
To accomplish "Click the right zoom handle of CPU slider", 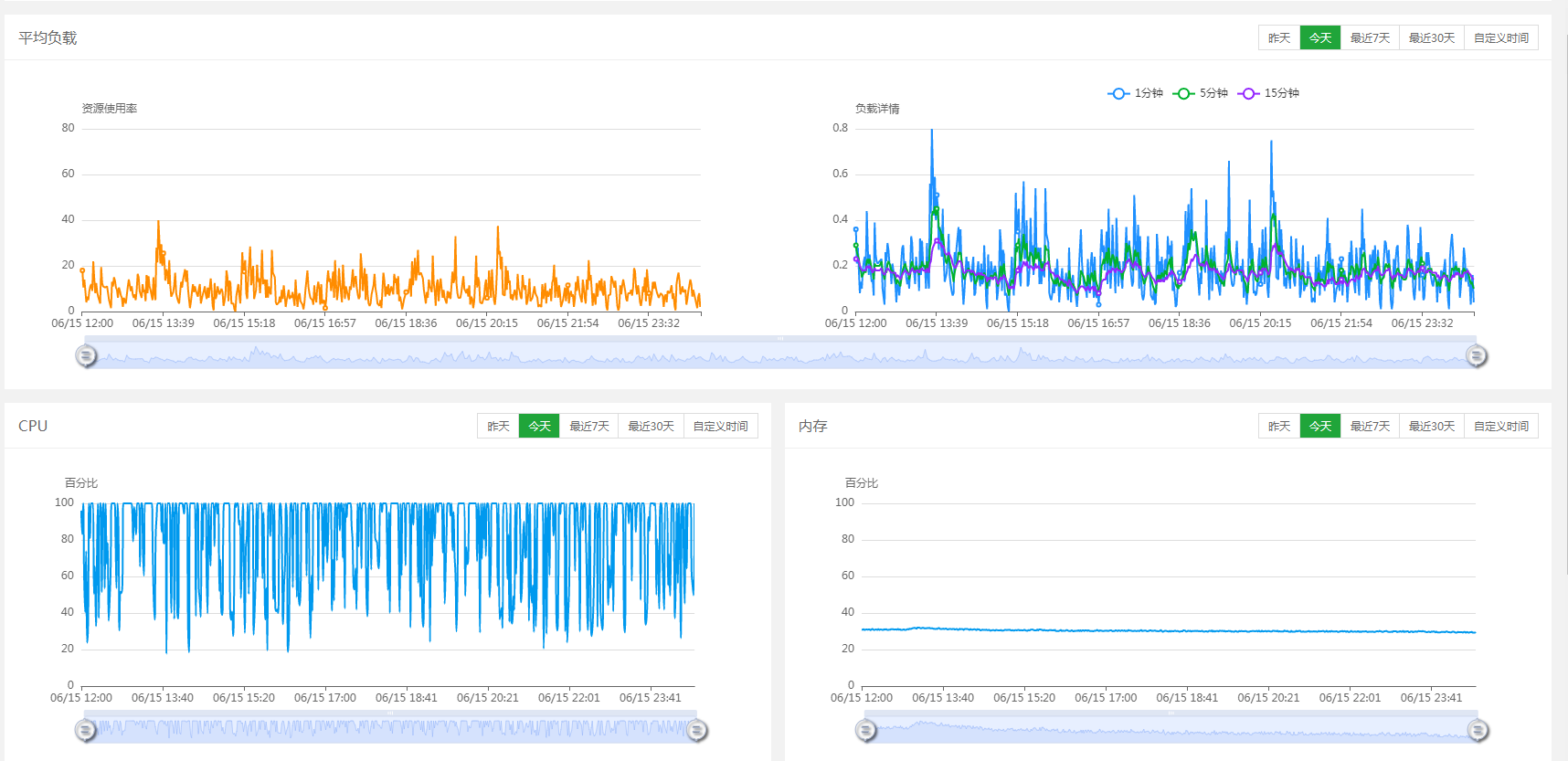I will (x=697, y=730).
